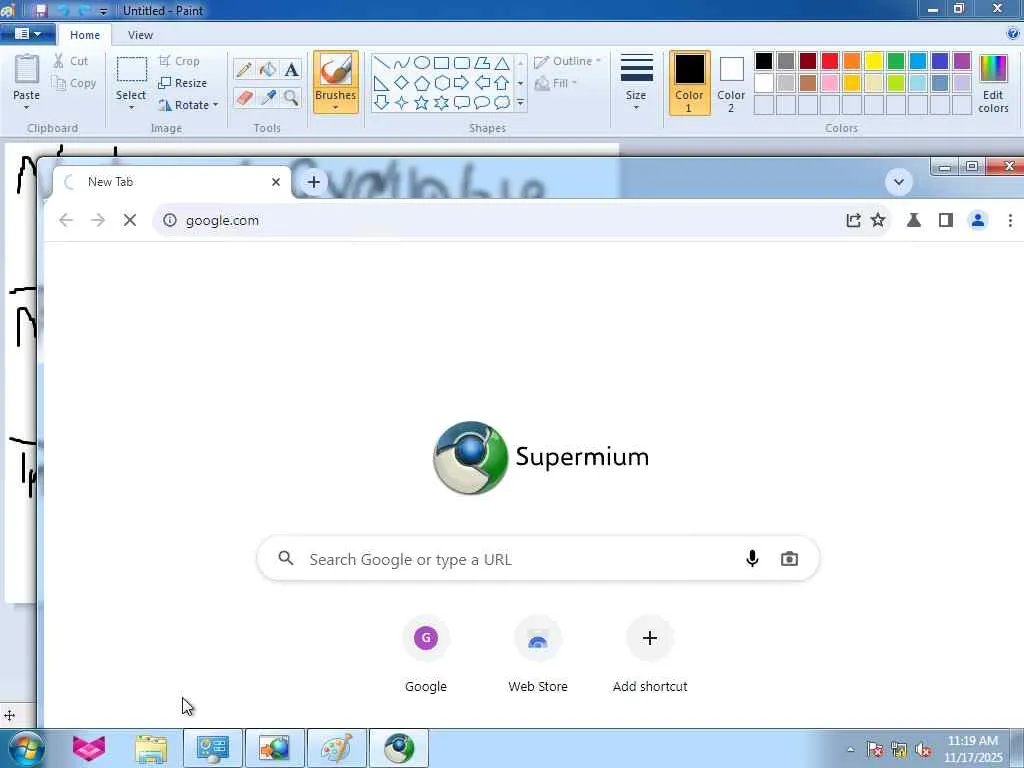Click the Save icon in Paint title bar

point(40,10)
